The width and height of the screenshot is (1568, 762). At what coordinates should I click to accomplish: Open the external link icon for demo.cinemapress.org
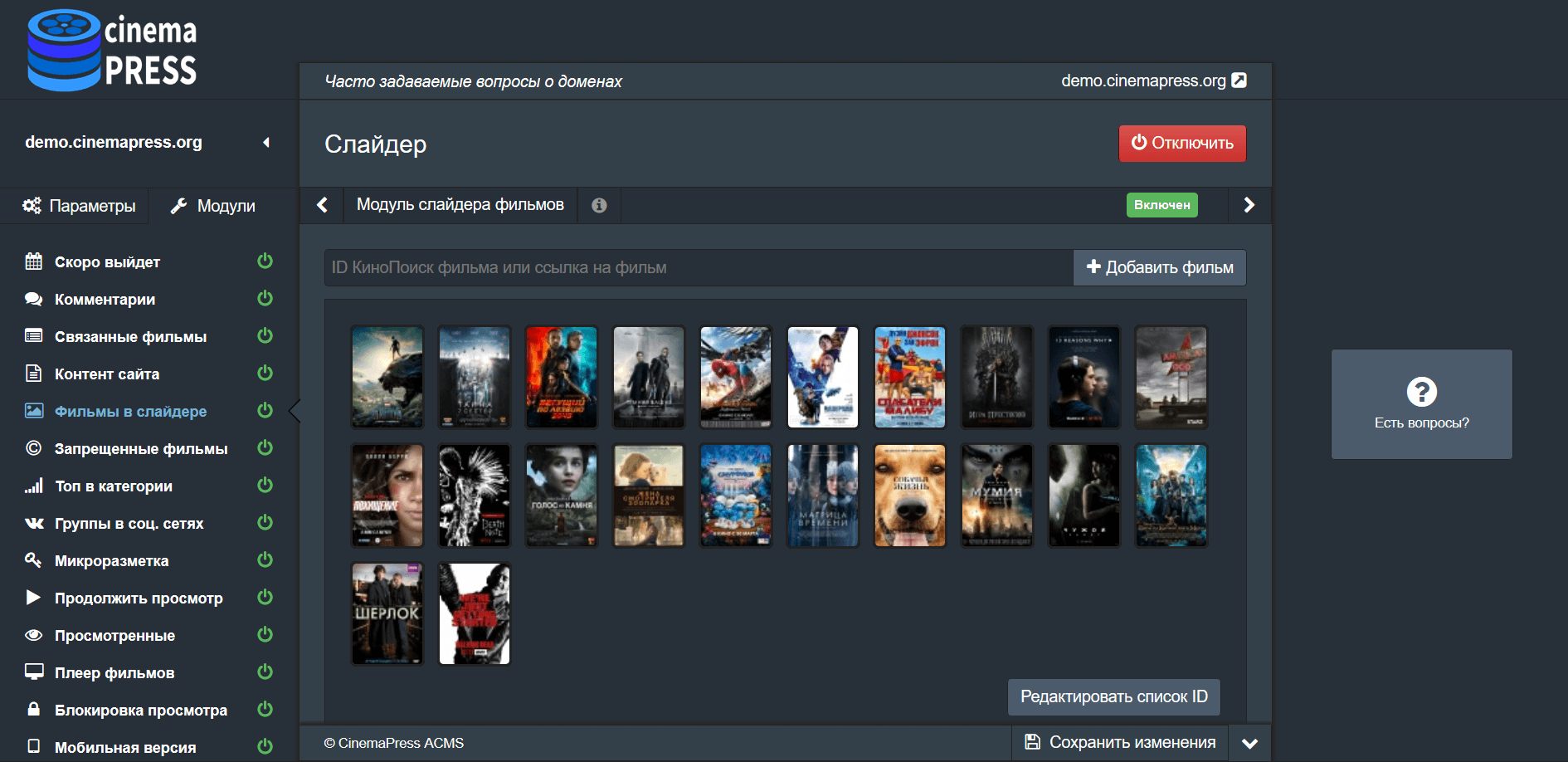tap(1239, 81)
